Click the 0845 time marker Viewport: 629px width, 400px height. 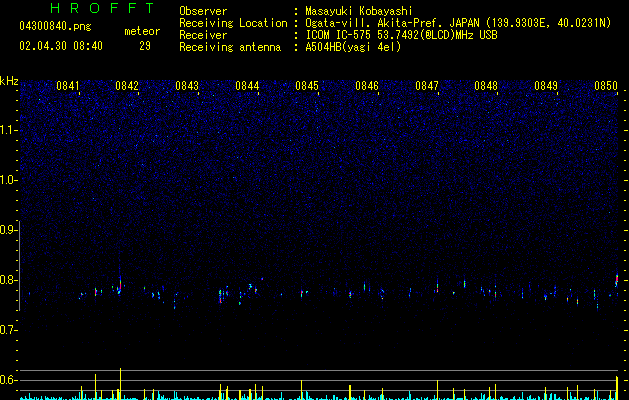coord(307,86)
